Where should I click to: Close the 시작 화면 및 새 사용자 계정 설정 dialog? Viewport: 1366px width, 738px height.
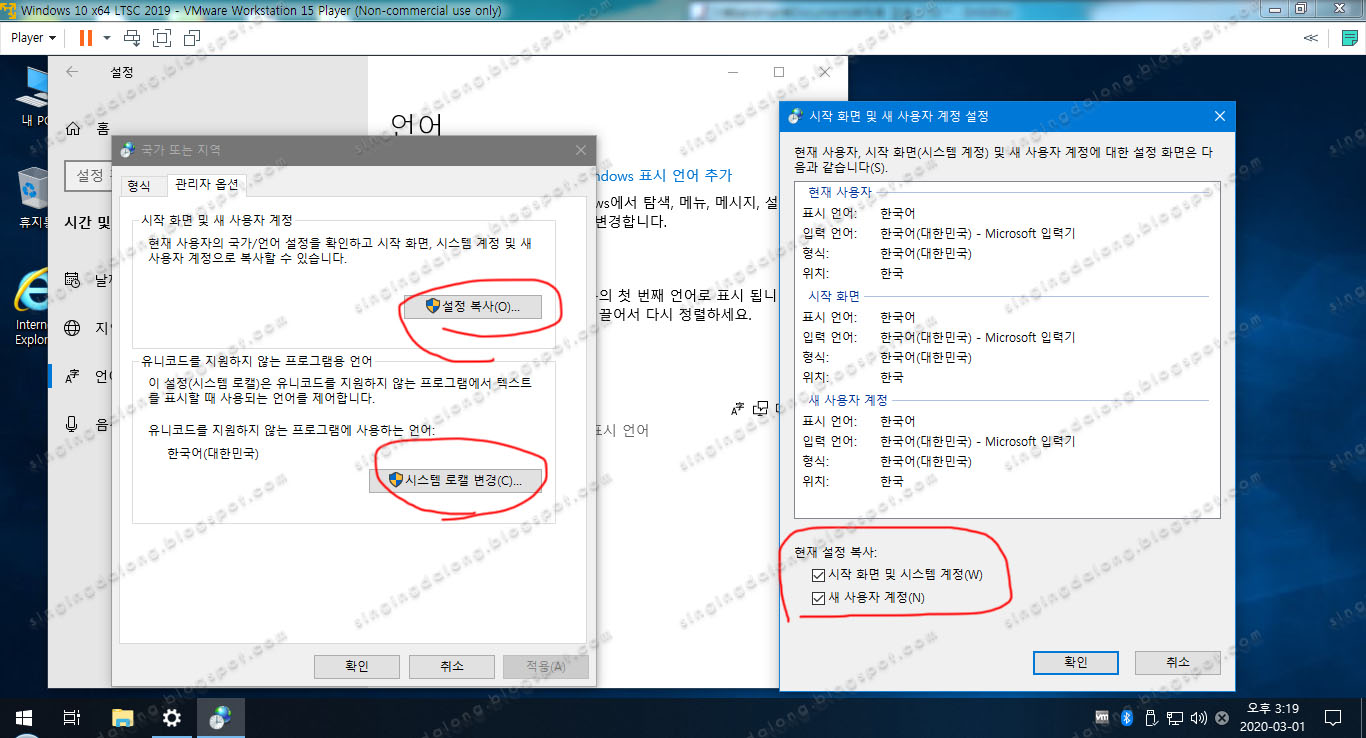coord(1220,116)
